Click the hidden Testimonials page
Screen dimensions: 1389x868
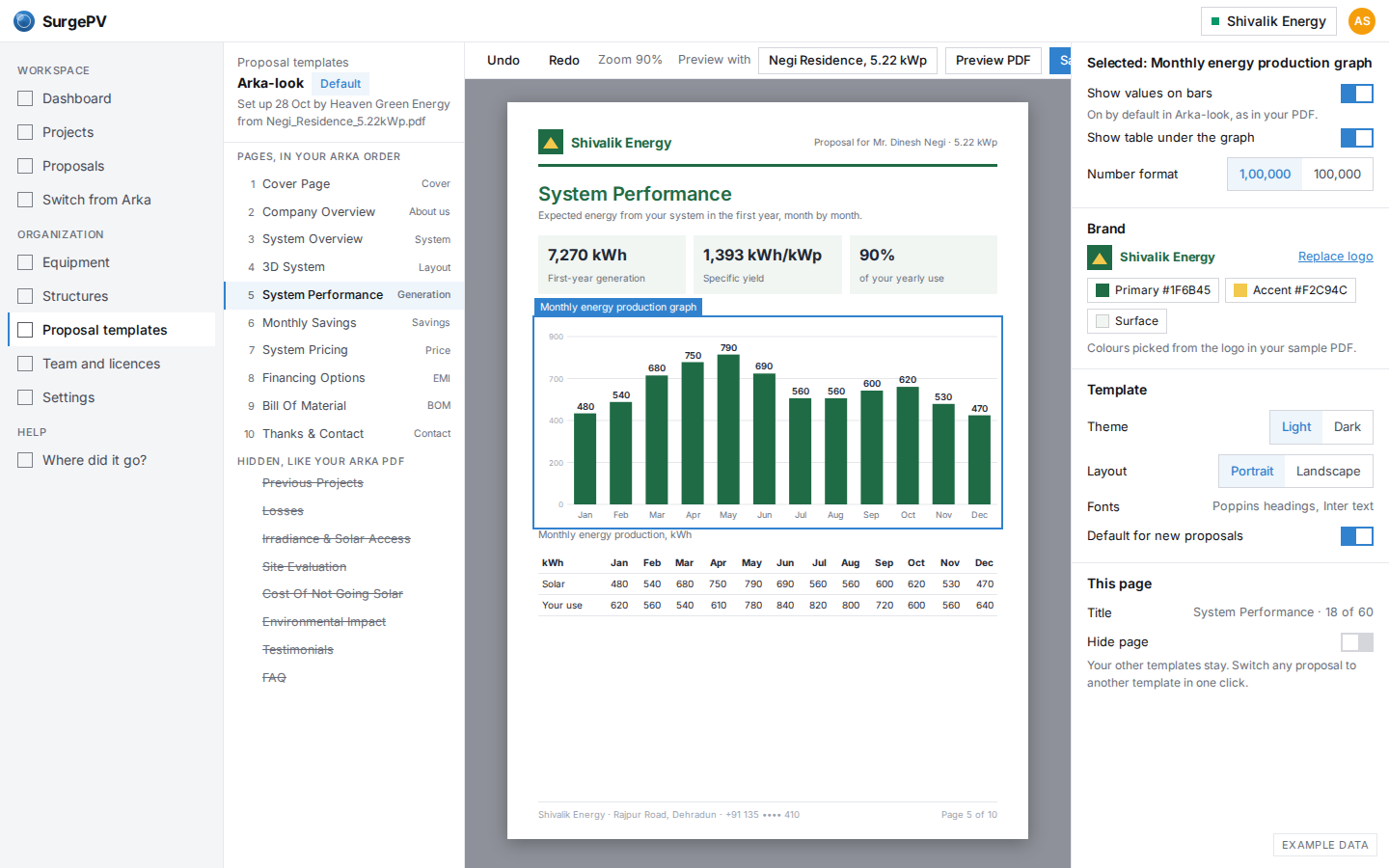298,650
